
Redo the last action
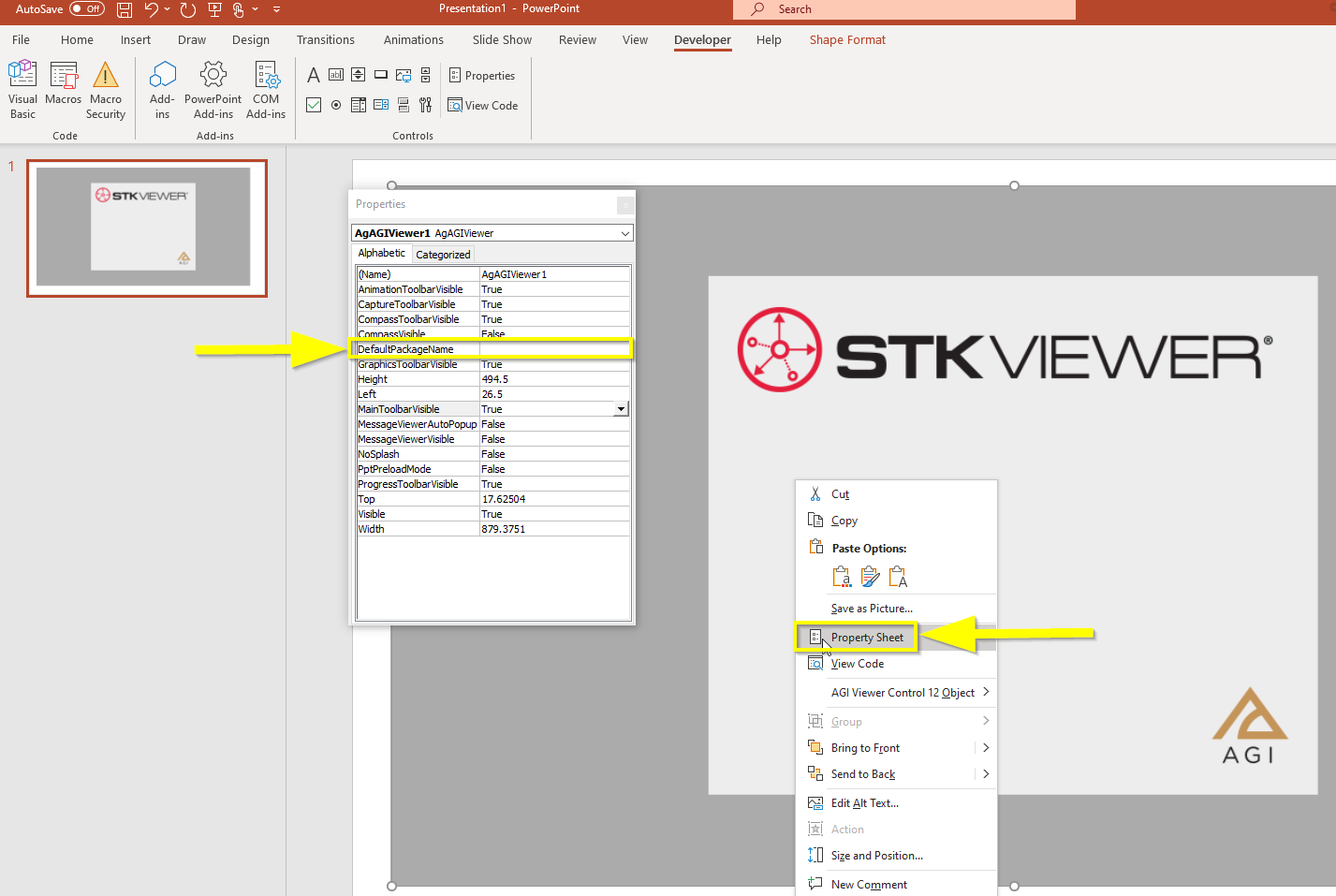[188, 9]
